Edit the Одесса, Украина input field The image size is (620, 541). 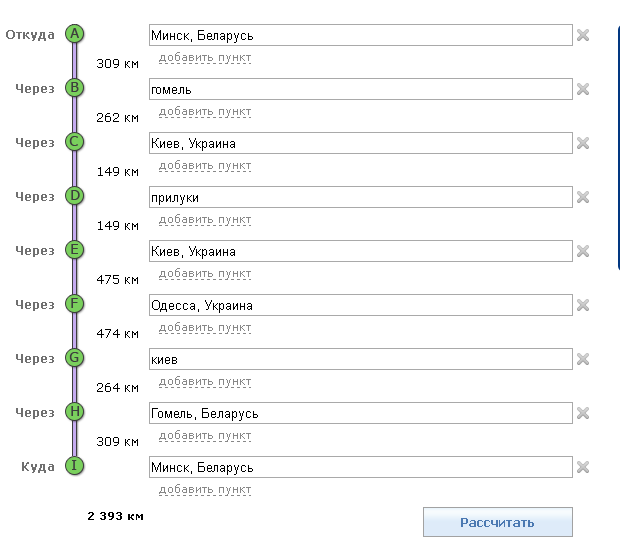(x=361, y=305)
